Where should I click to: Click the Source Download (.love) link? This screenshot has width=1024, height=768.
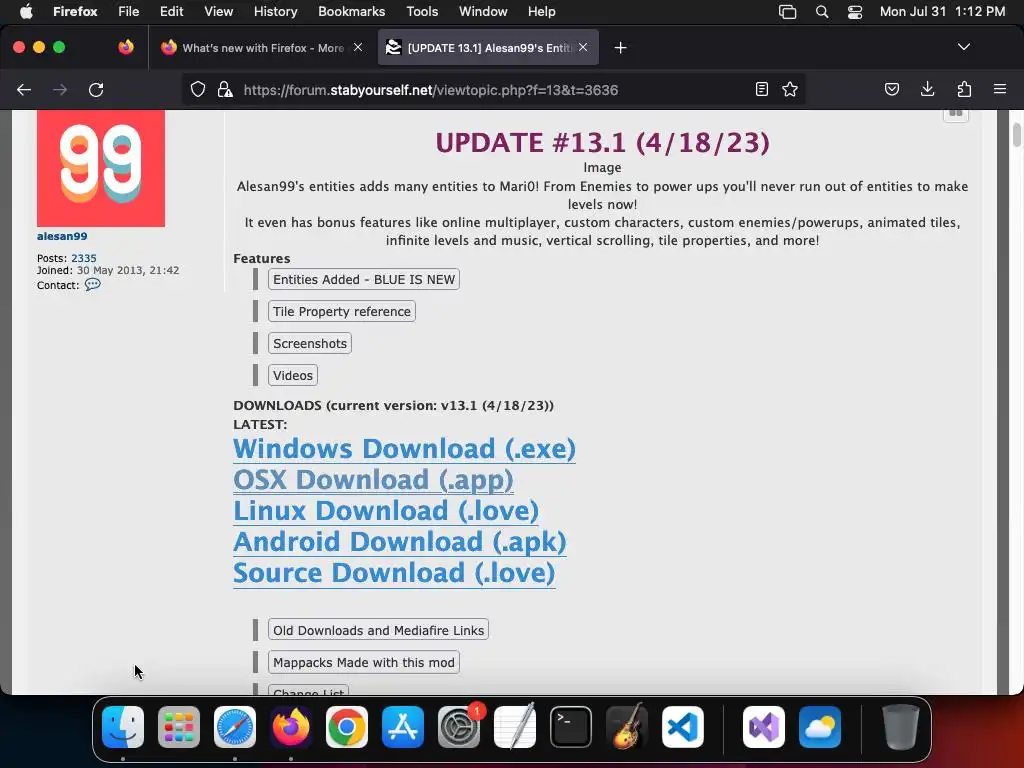(x=394, y=573)
